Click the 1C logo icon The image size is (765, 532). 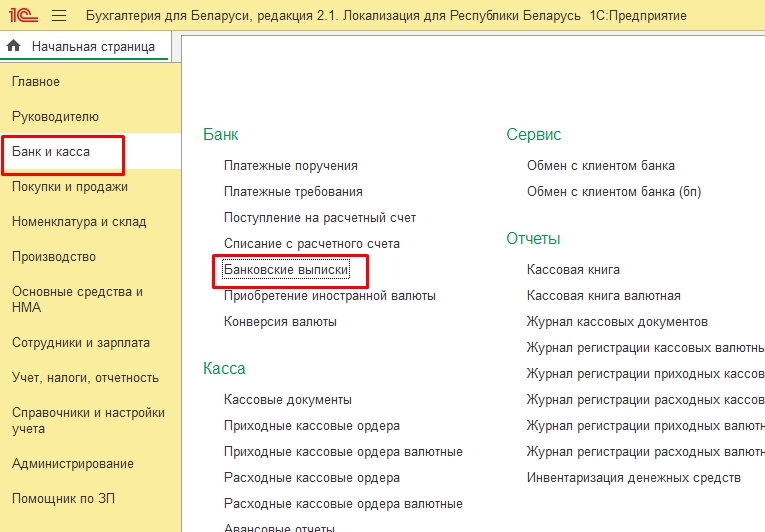tap(23, 16)
